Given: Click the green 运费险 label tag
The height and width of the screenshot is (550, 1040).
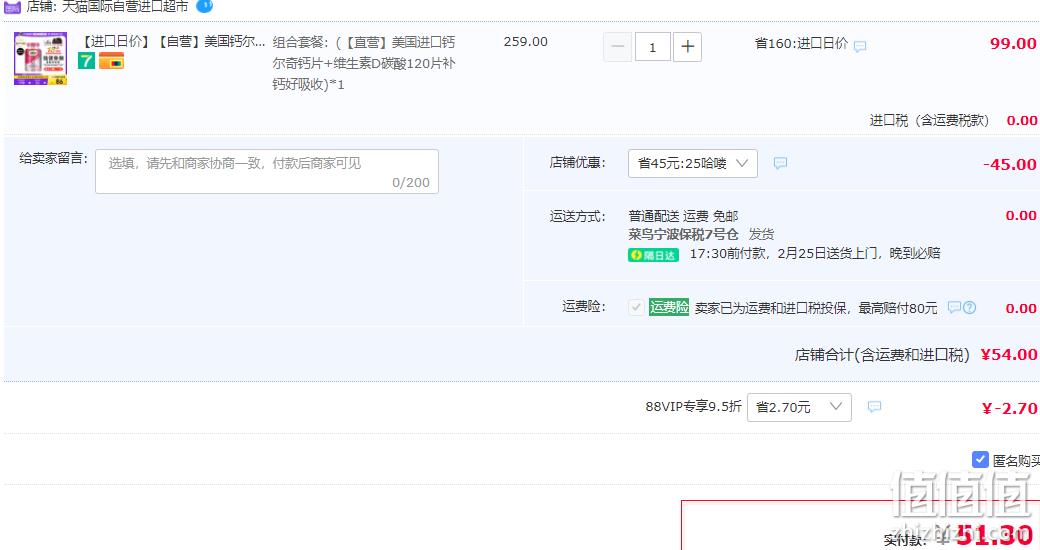Looking at the screenshot, I should tap(669, 307).
